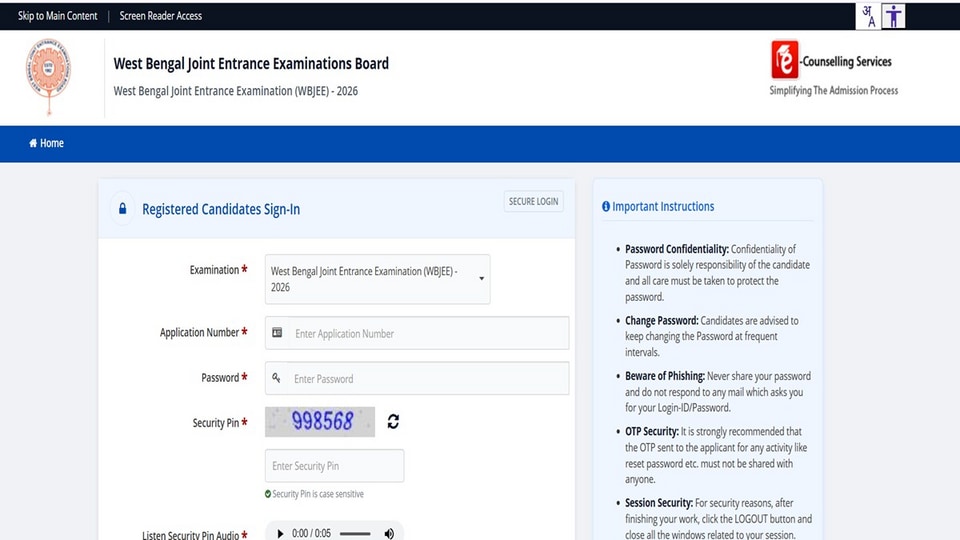Mute the Security Pin audio volume
The height and width of the screenshot is (540, 960).
(x=389, y=534)
